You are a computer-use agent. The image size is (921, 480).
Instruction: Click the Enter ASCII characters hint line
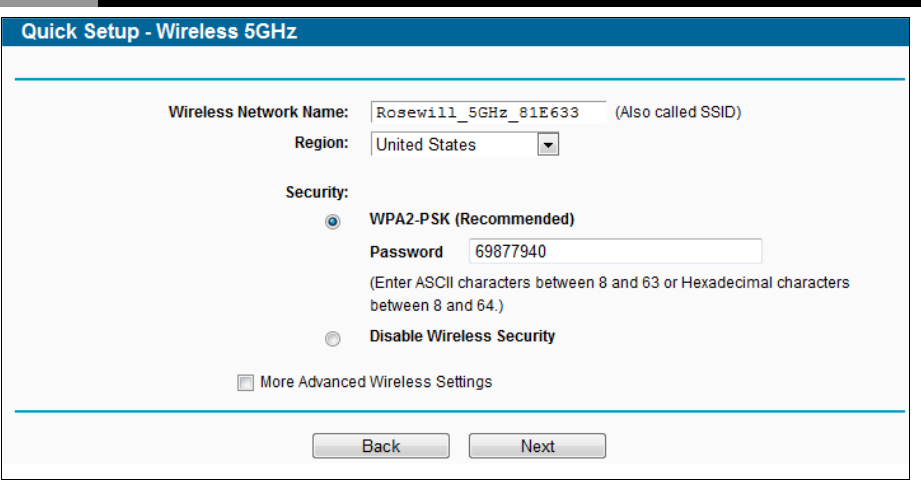click(x=609, y=283)
